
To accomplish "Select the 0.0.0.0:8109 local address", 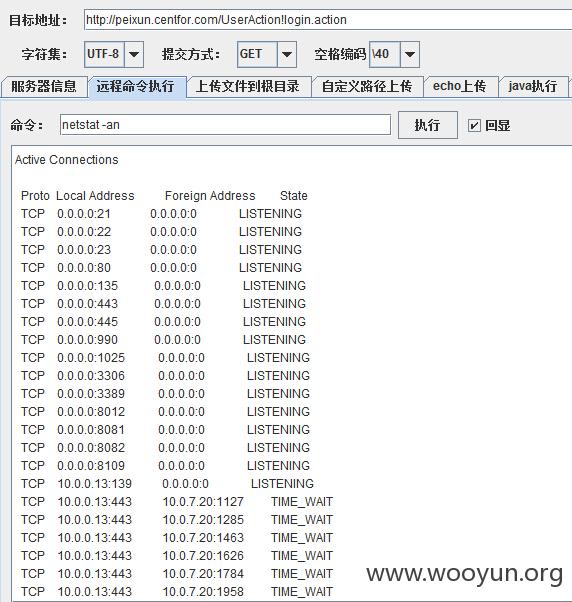I will coord(91,466).
